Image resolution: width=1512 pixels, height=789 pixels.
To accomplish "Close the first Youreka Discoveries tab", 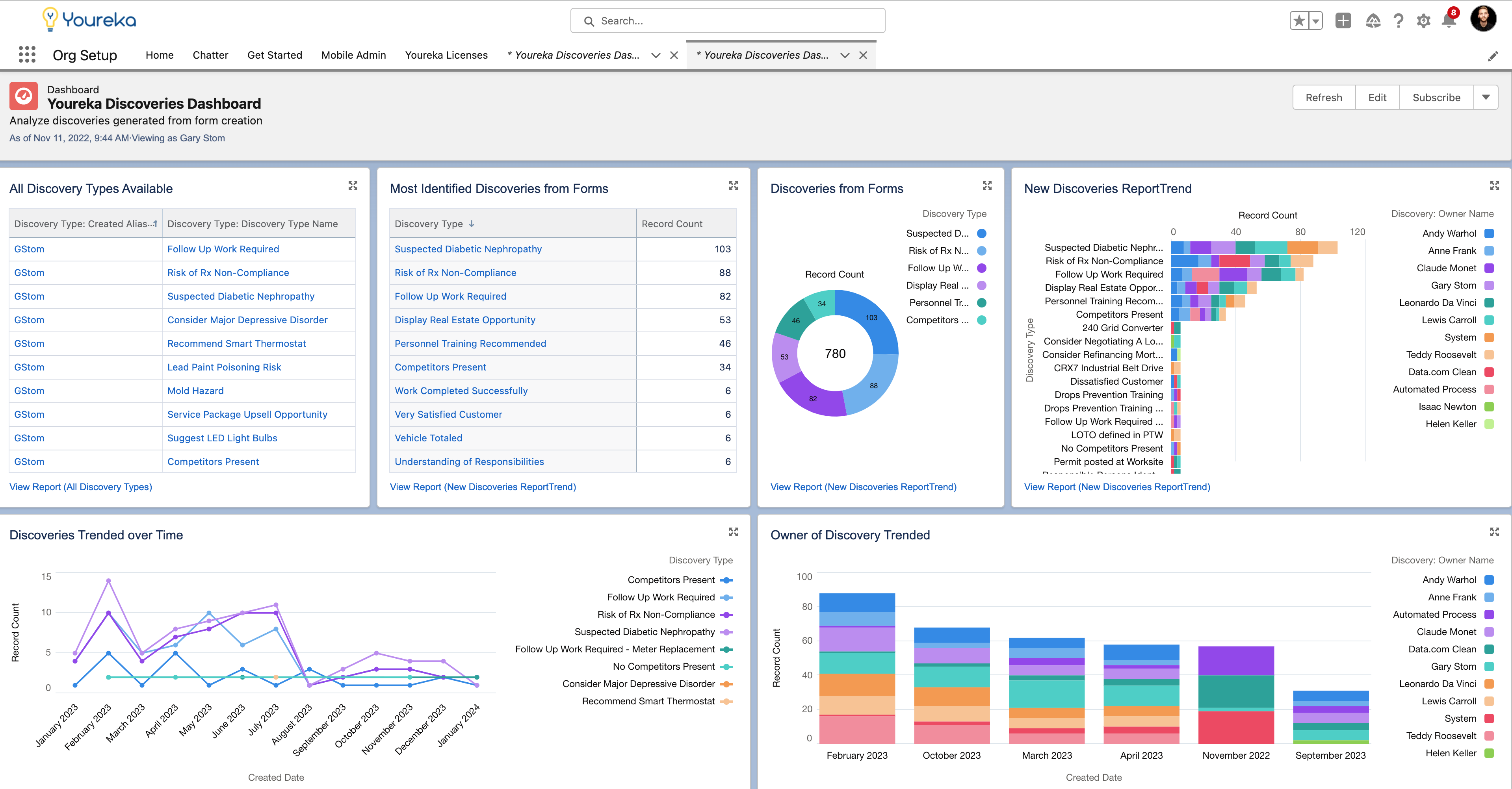I will pyautogui.click(x=674, y=55).
